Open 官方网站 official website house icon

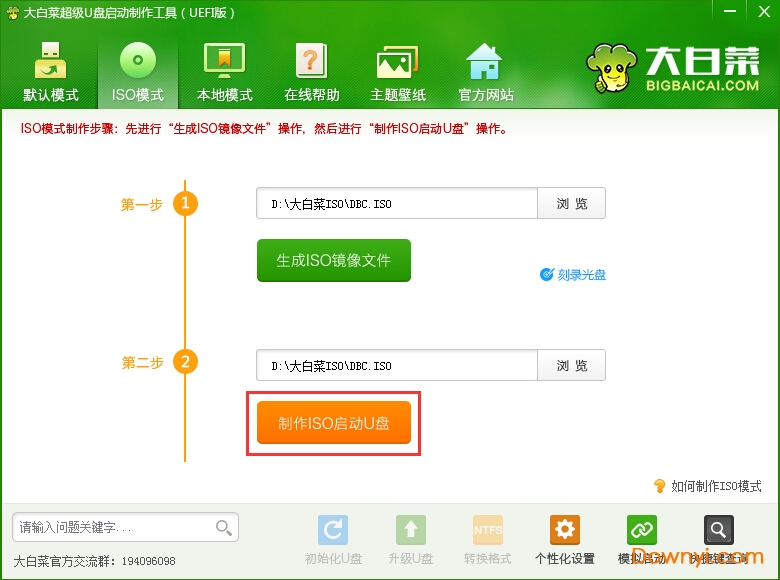pyautogui.click(x=485, y=72)
